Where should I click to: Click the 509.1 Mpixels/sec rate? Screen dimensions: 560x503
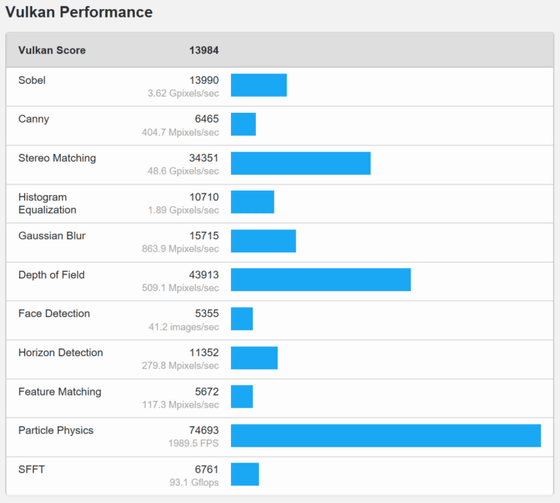[180, 288]
